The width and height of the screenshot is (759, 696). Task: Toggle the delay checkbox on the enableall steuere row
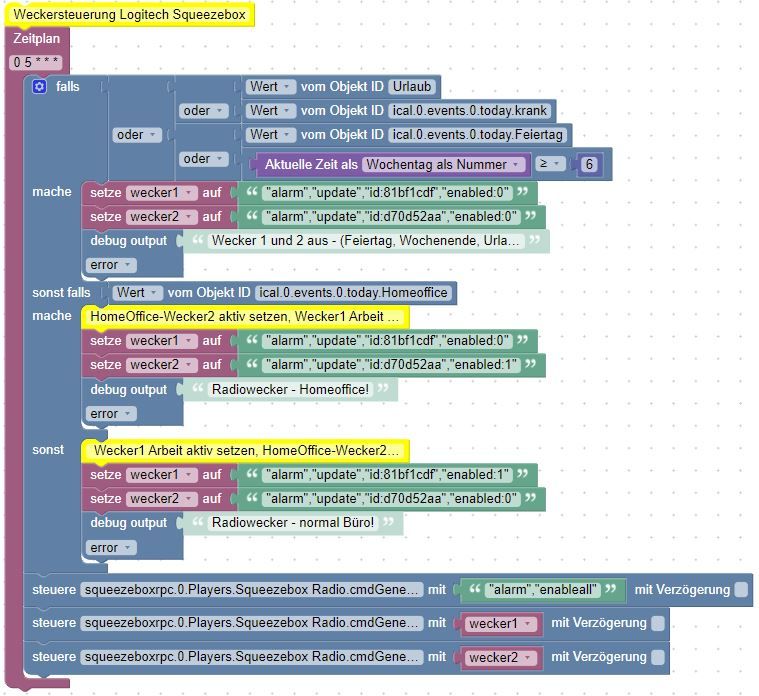click(741, 590)
